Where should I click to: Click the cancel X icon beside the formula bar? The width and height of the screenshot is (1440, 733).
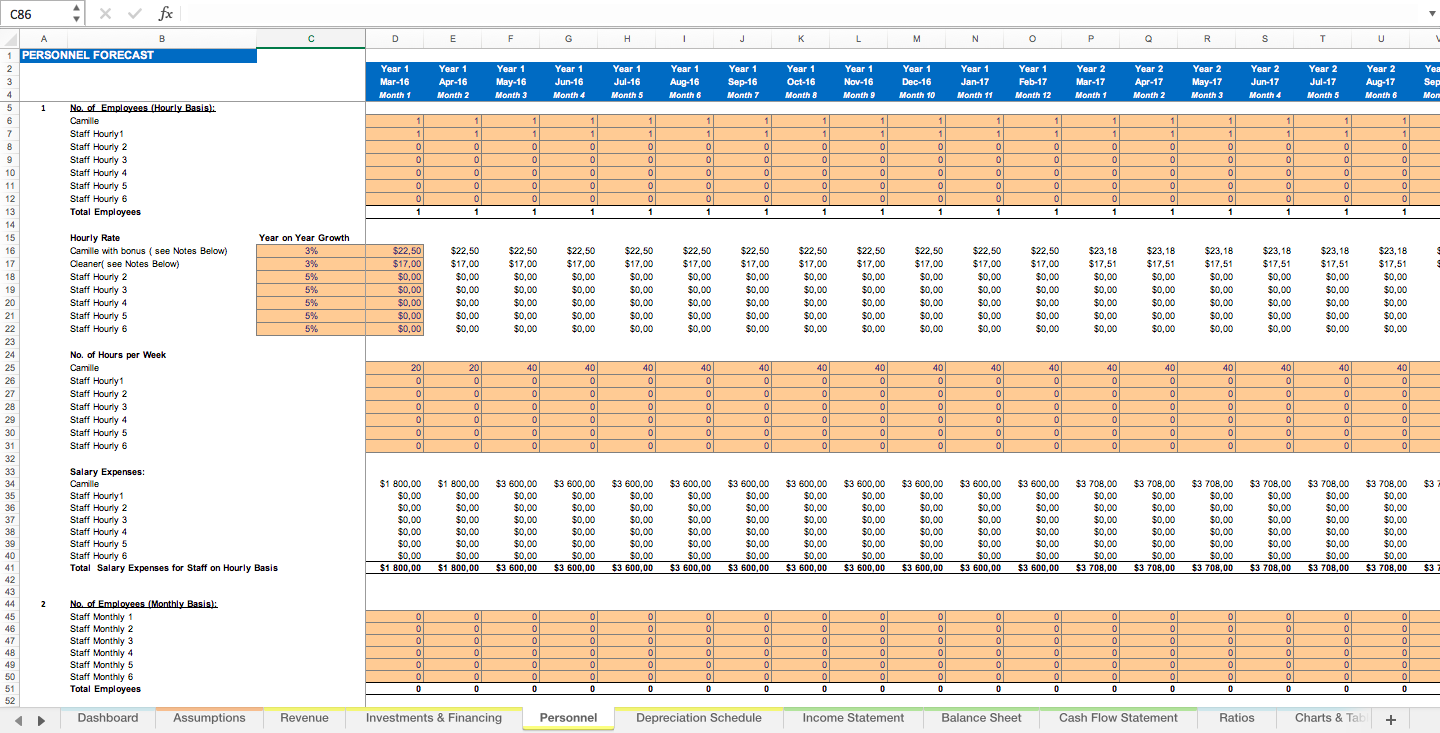tap(104, 13)
